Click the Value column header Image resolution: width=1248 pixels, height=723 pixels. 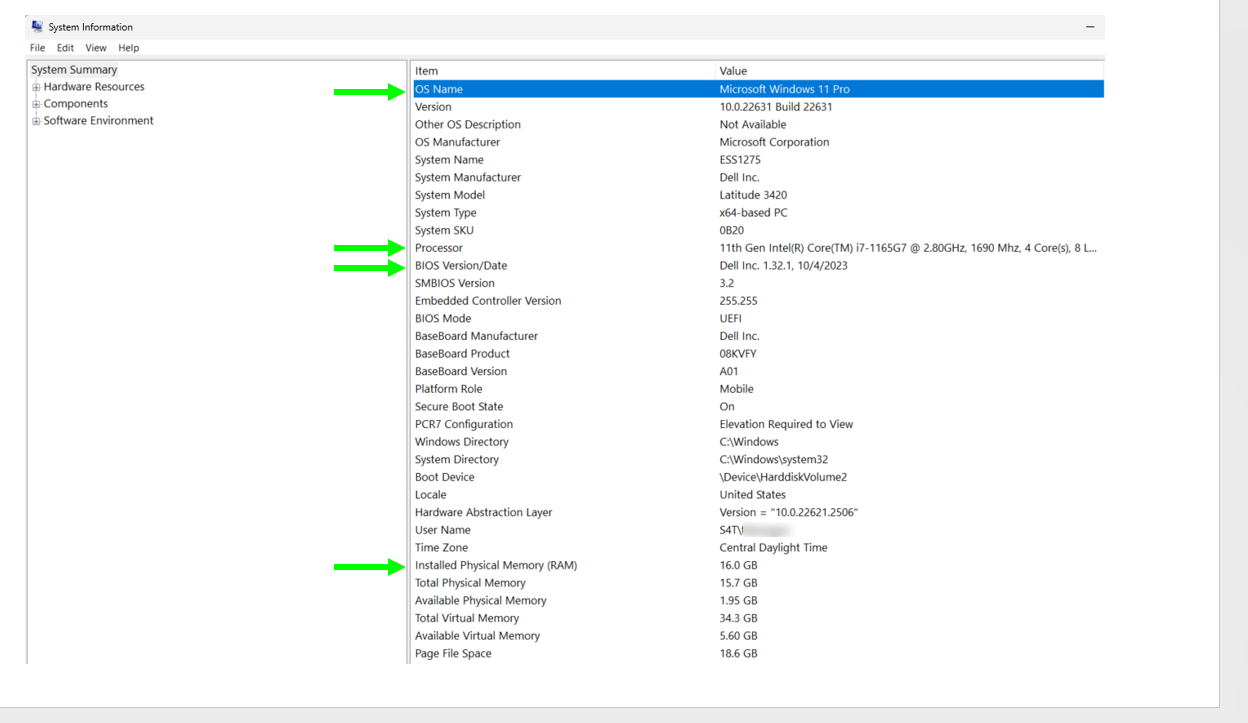733,71
